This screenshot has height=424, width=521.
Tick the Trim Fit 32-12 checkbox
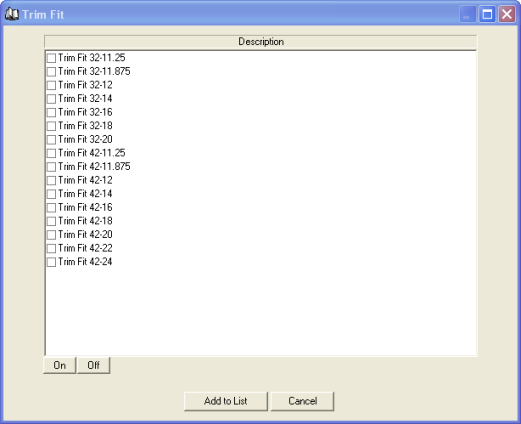pyautogui.click(x=51, y=85)
